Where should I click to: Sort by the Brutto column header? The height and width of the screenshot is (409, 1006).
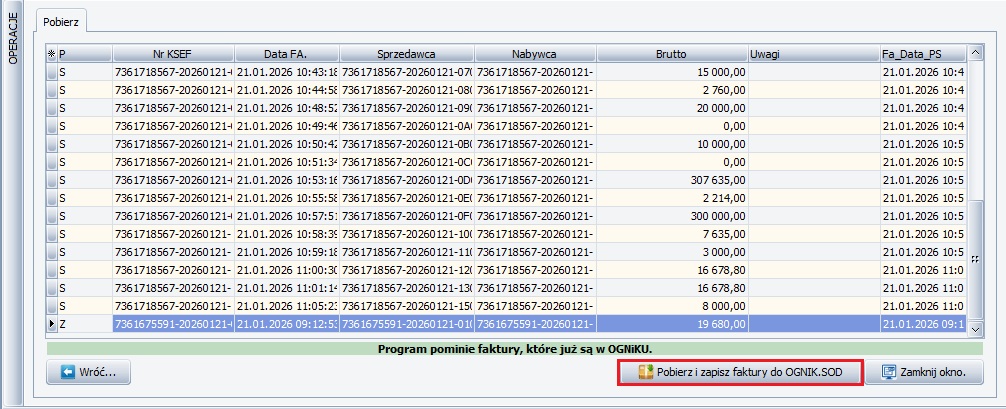(671, 53)
